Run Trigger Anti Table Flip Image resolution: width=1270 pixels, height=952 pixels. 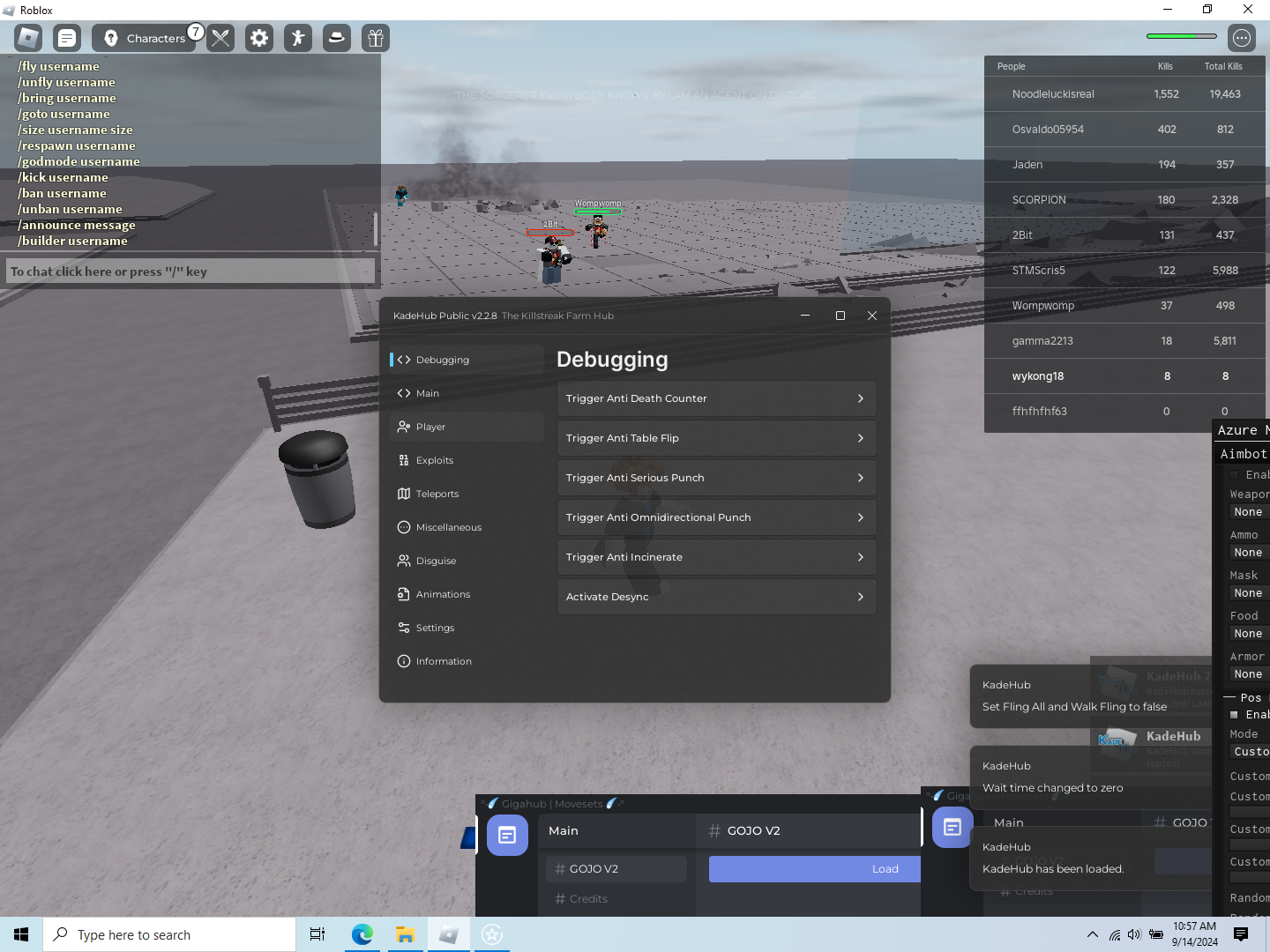click(x=716, y=438)
